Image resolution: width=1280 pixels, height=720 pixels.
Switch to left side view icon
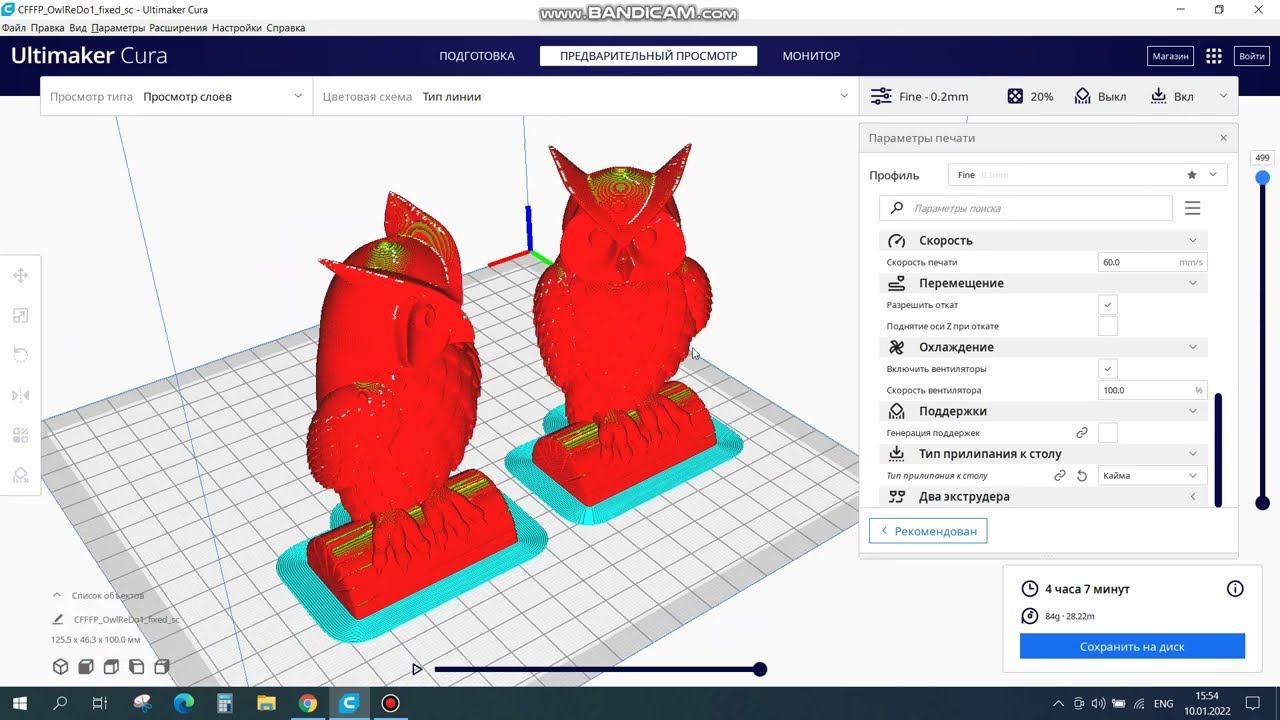137,667
